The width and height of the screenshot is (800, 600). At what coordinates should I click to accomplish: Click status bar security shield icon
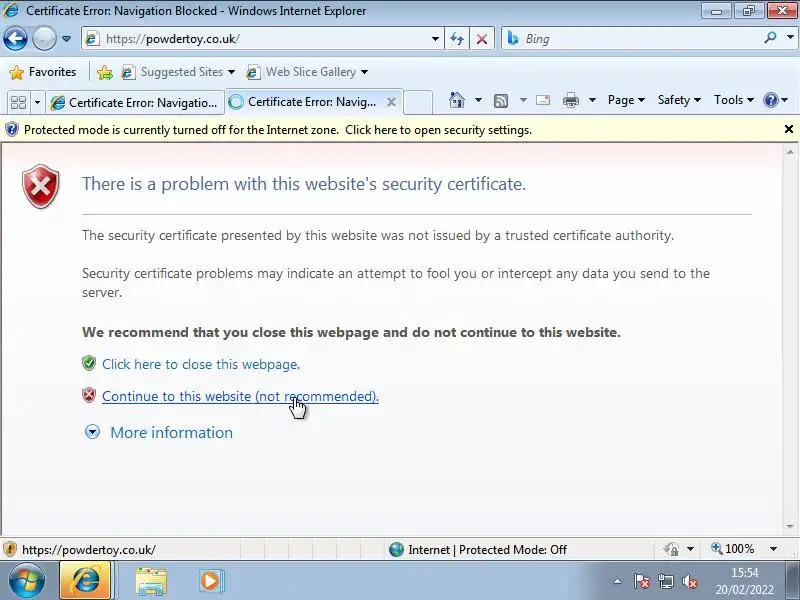click(x=10, y=549)
